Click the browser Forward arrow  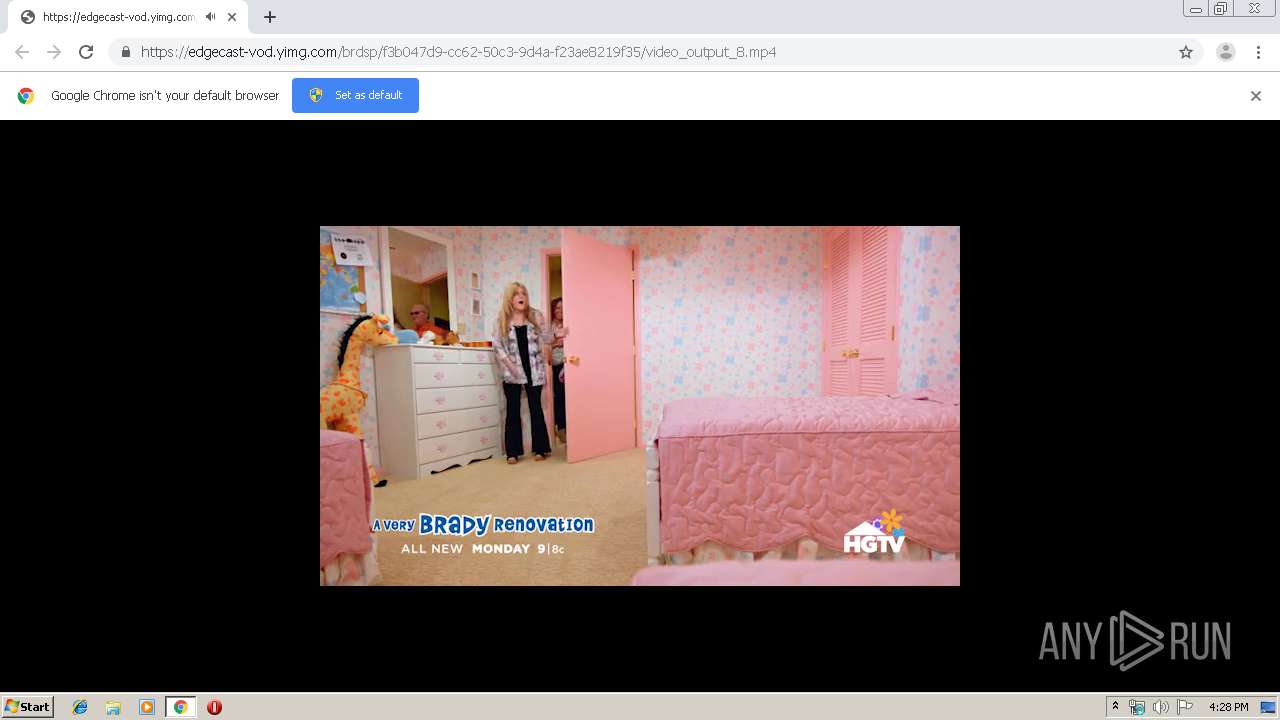(x=54, y=52)
